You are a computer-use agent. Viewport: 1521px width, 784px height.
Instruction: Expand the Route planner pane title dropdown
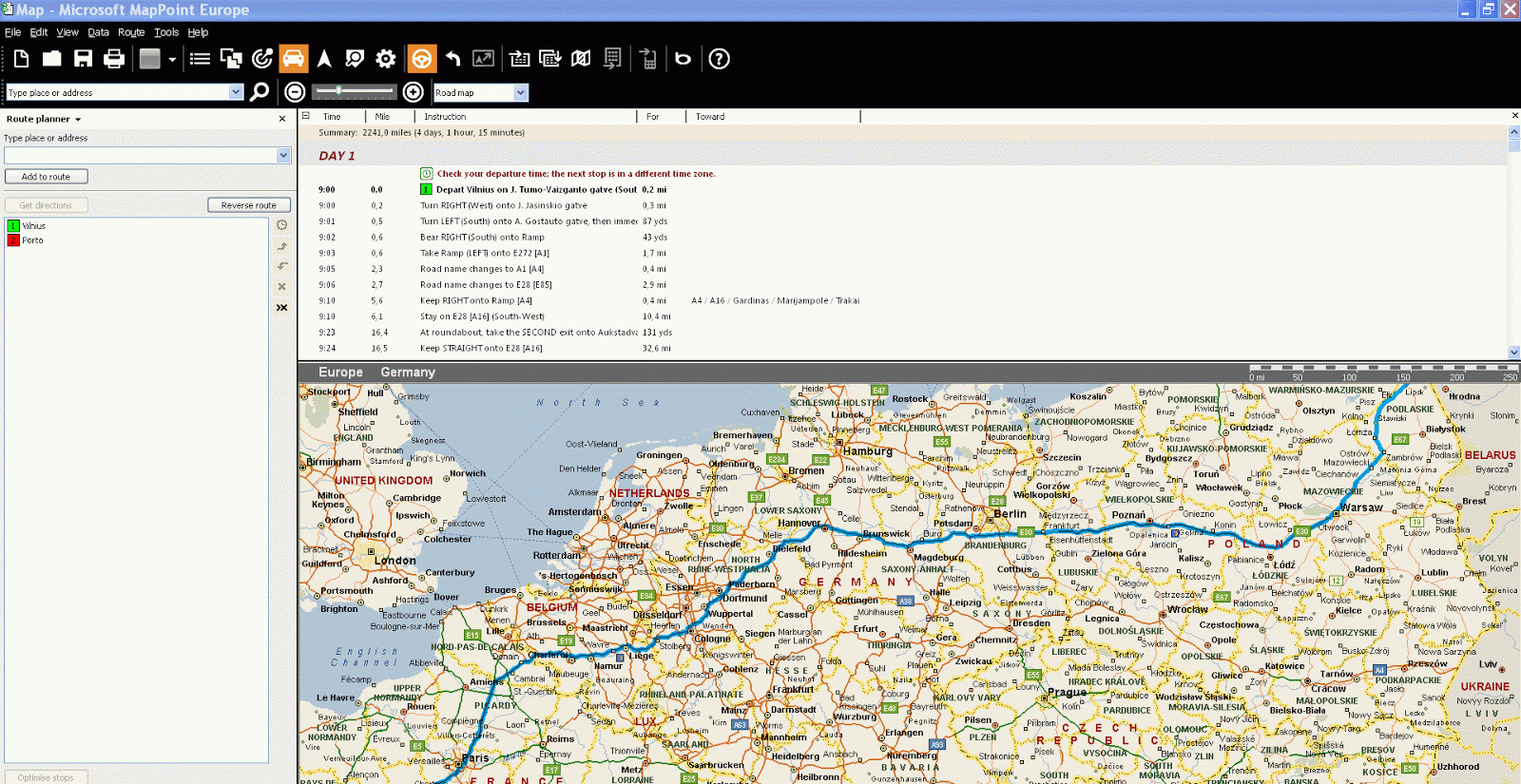pyautogui.click(x=78, y=120)
